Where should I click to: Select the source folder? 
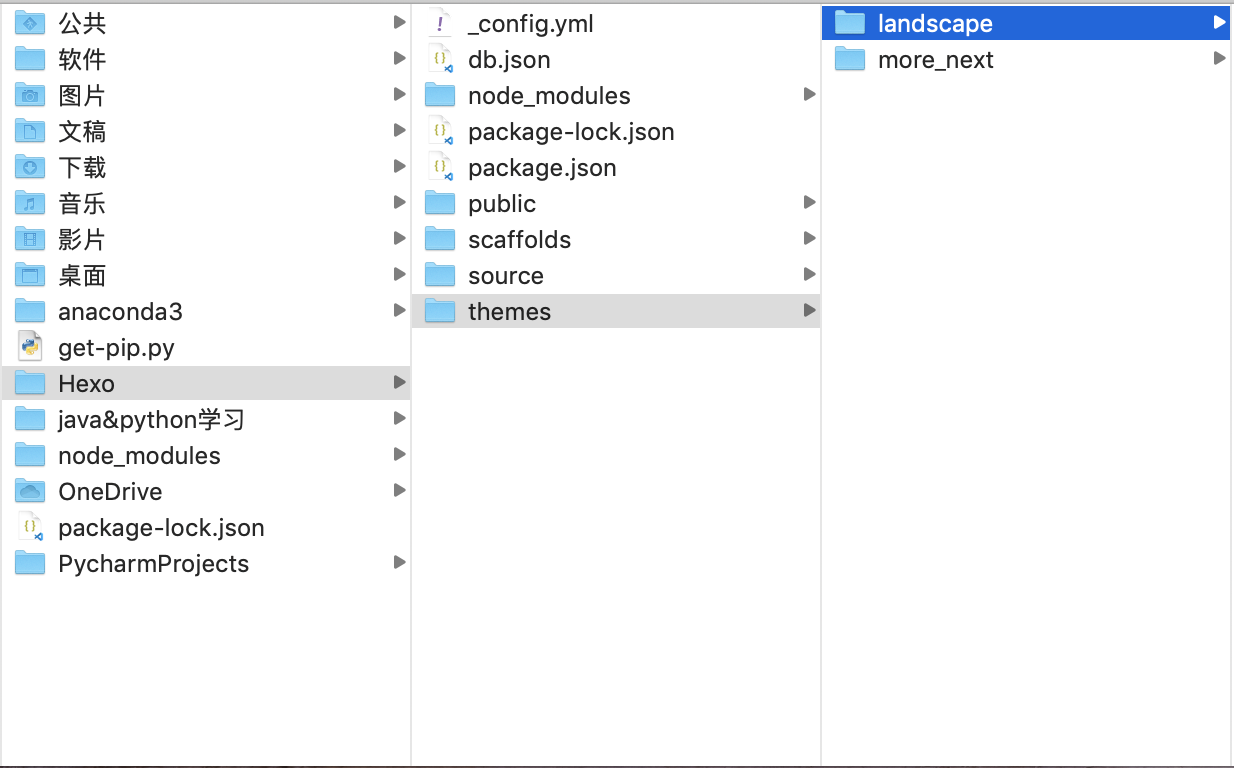click(x=505, y=275)
